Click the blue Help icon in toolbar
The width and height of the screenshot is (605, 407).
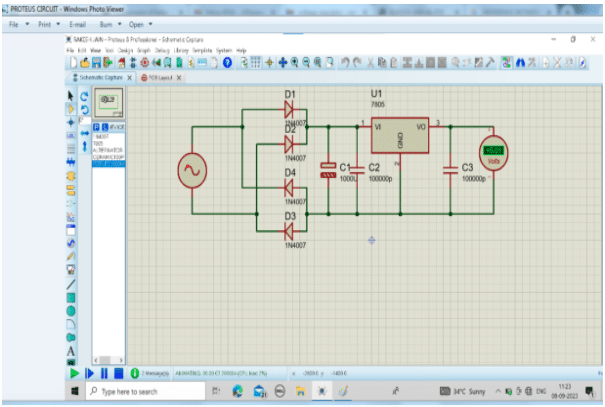(x=227, y=62)
